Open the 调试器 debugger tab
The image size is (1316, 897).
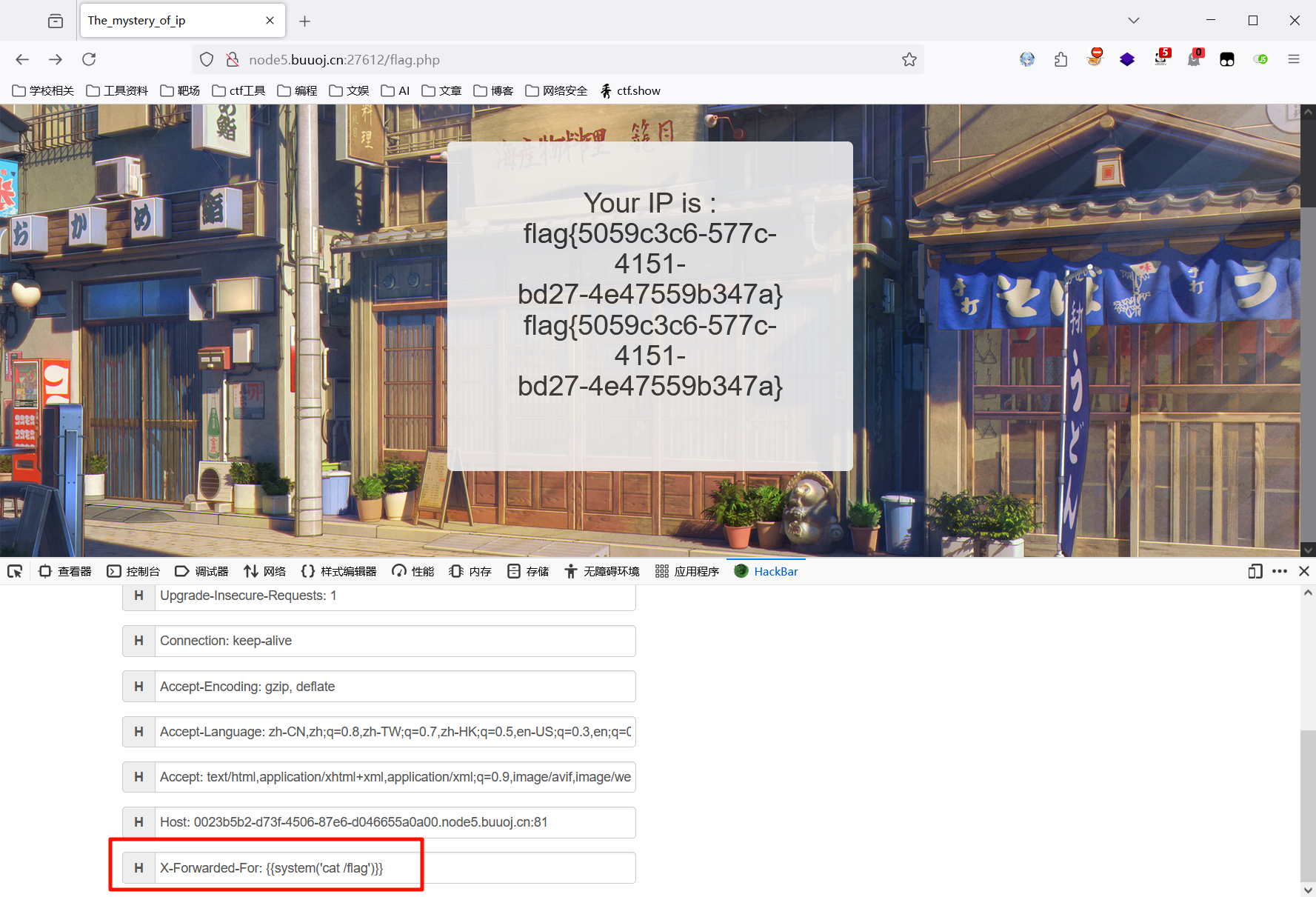pos(202,571)
